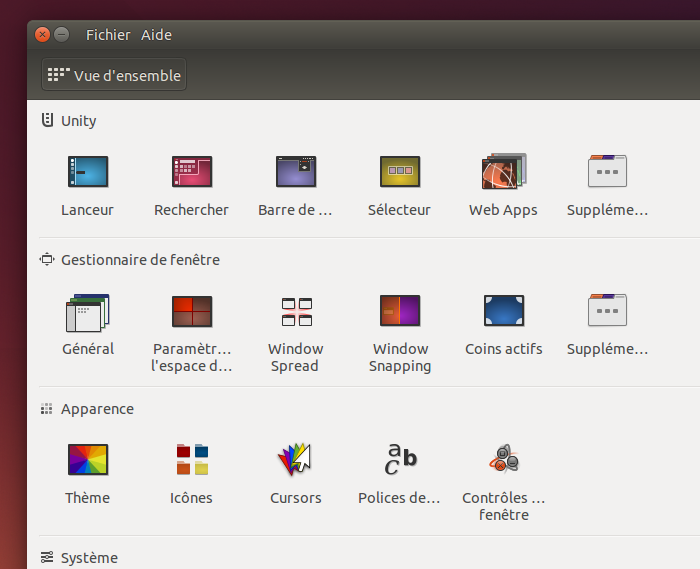Open the Icônes appearance icon
Screen dimensions: 700x569
point(191,460)
